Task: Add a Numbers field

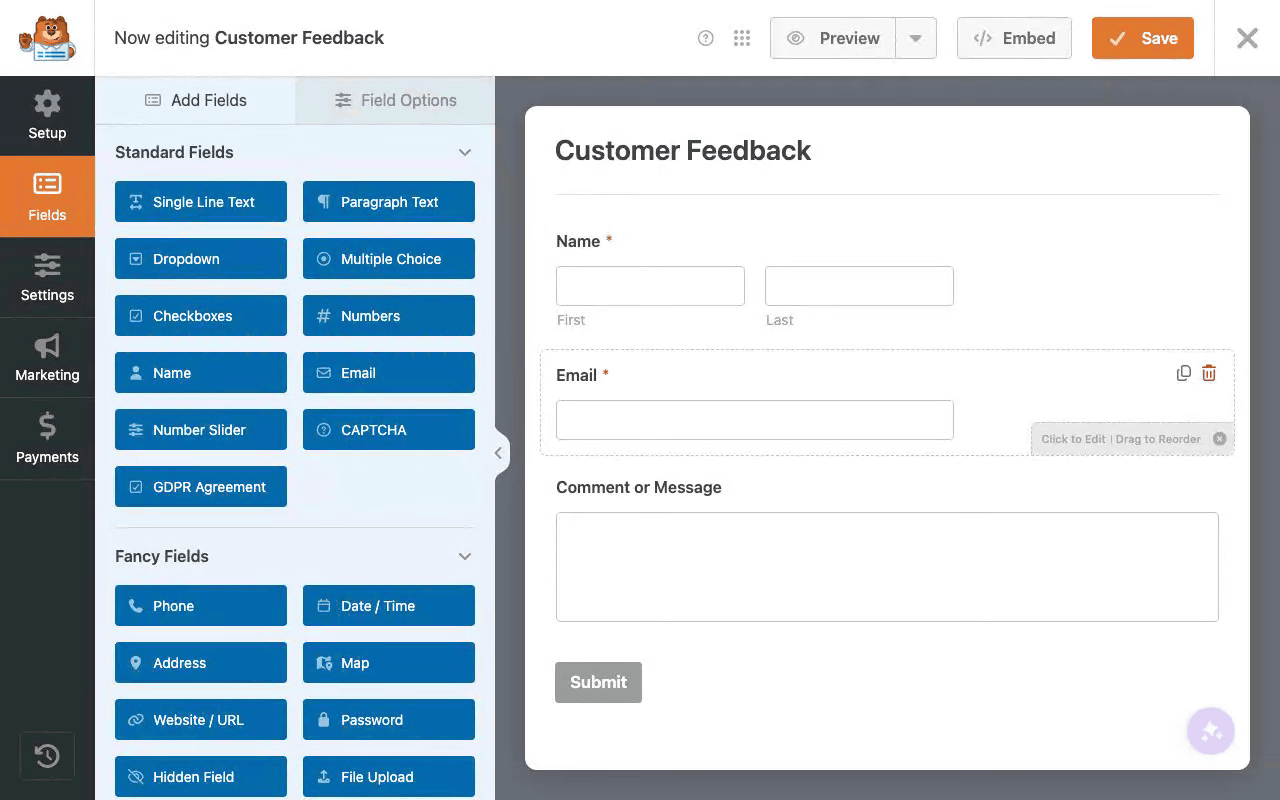Action: click(x=389, y=316)
